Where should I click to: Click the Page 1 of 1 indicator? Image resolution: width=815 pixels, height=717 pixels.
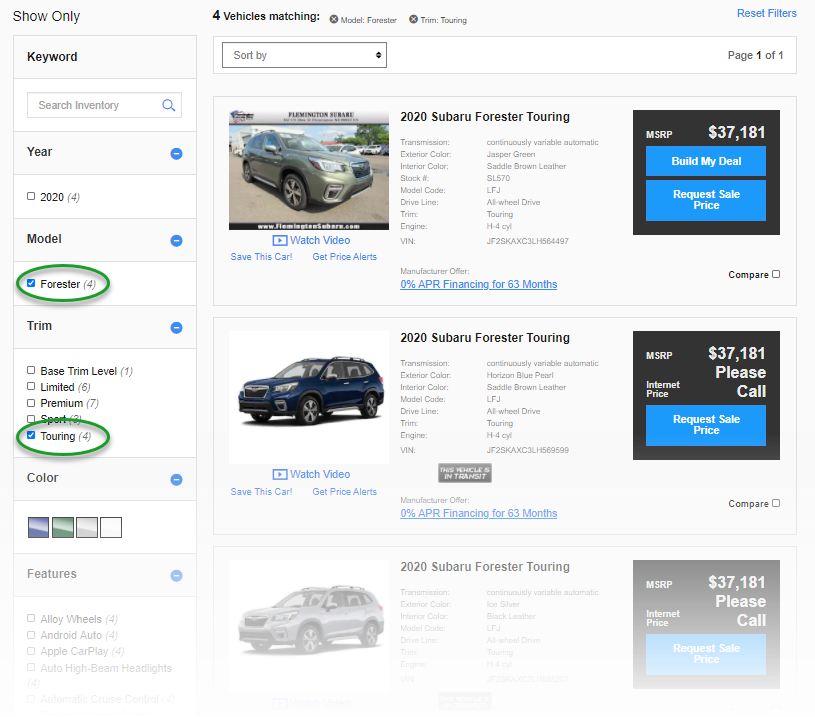[x=755, y=55]
